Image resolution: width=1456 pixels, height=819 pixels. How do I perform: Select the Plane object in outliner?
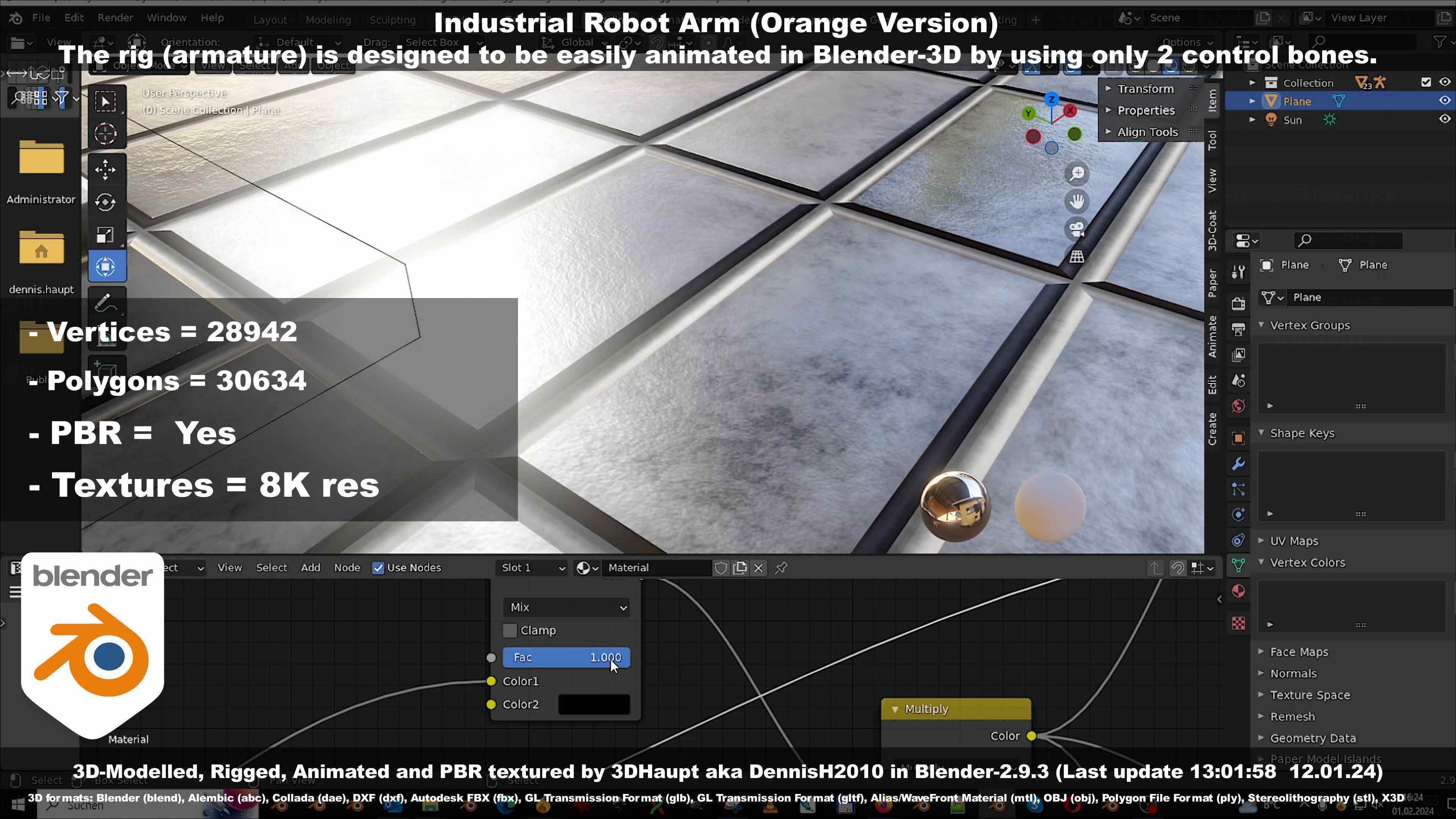coord(1297,101)
